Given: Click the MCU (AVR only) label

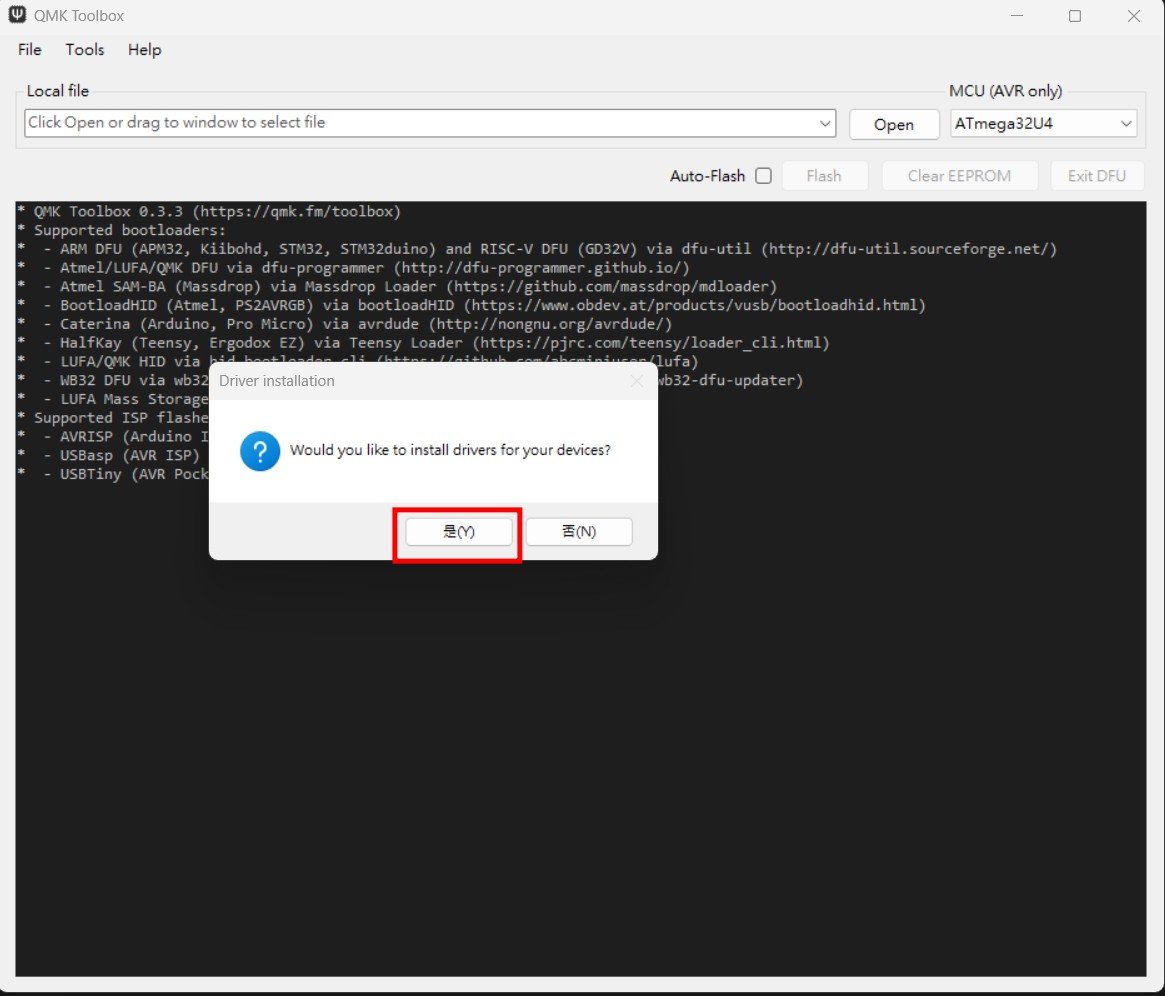Looking at the screenshot, I should [x=1005, y=91].
